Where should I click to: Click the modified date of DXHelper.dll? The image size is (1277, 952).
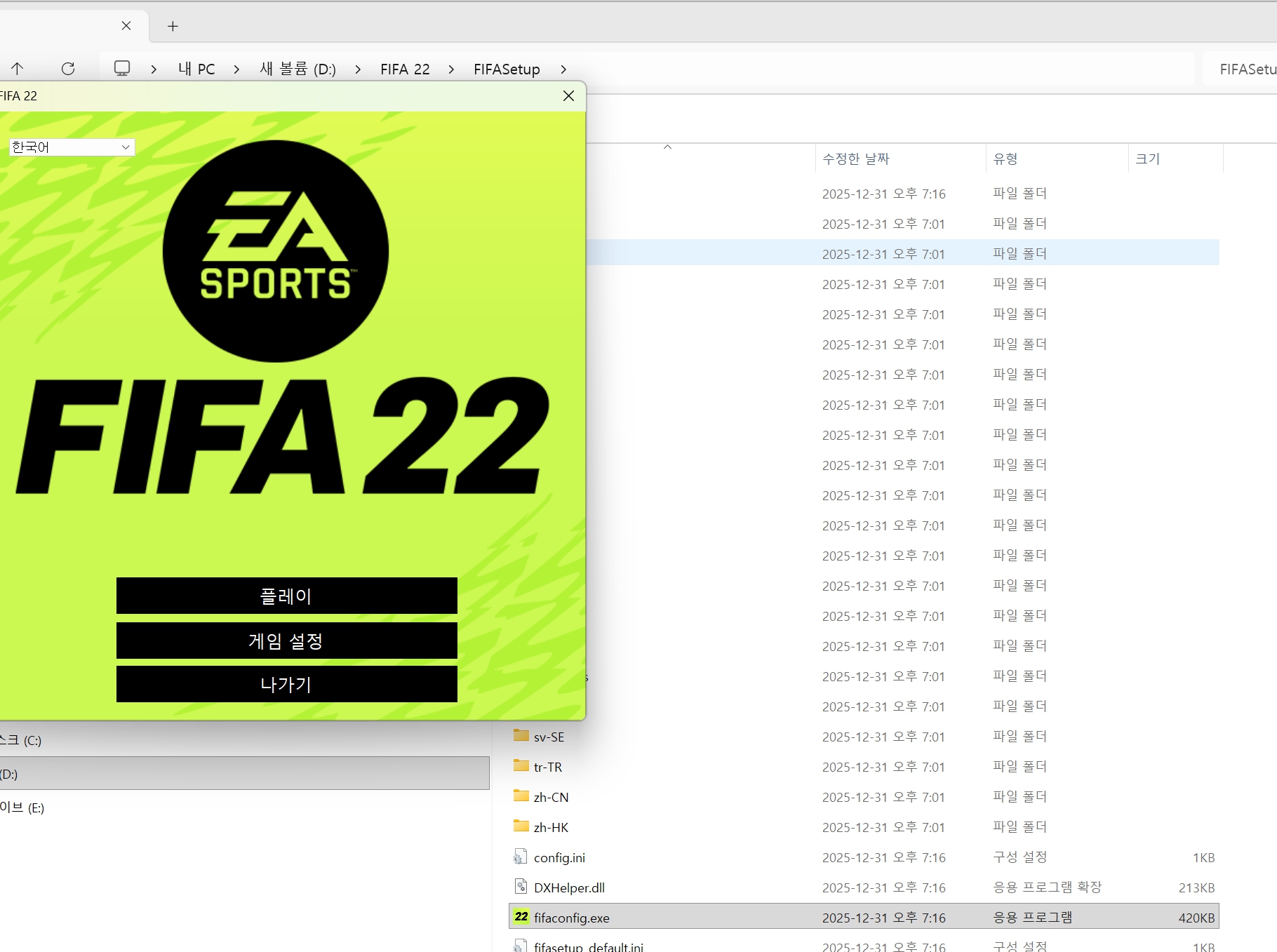tap(884, 887)
